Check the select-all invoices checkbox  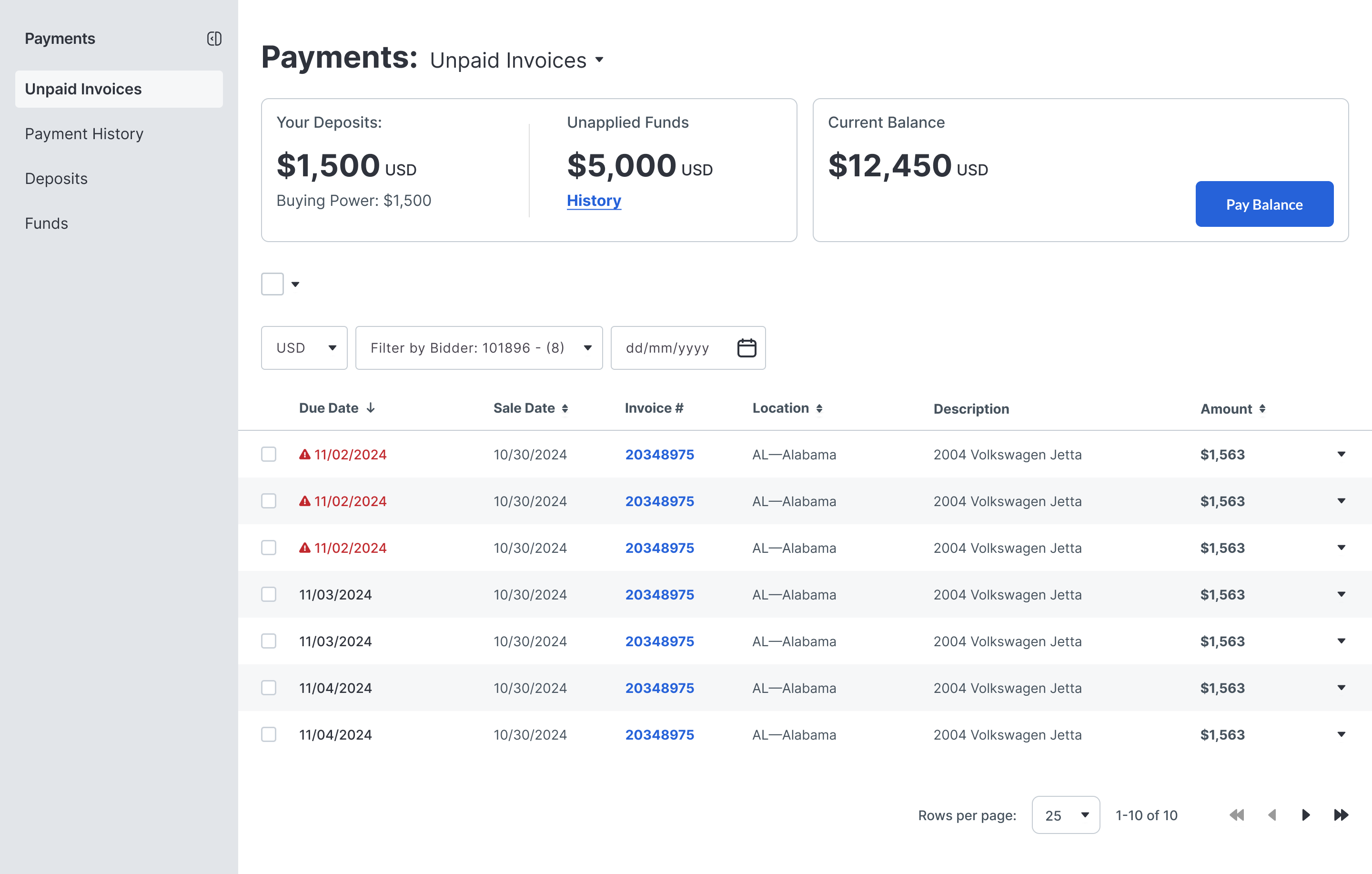272,284
